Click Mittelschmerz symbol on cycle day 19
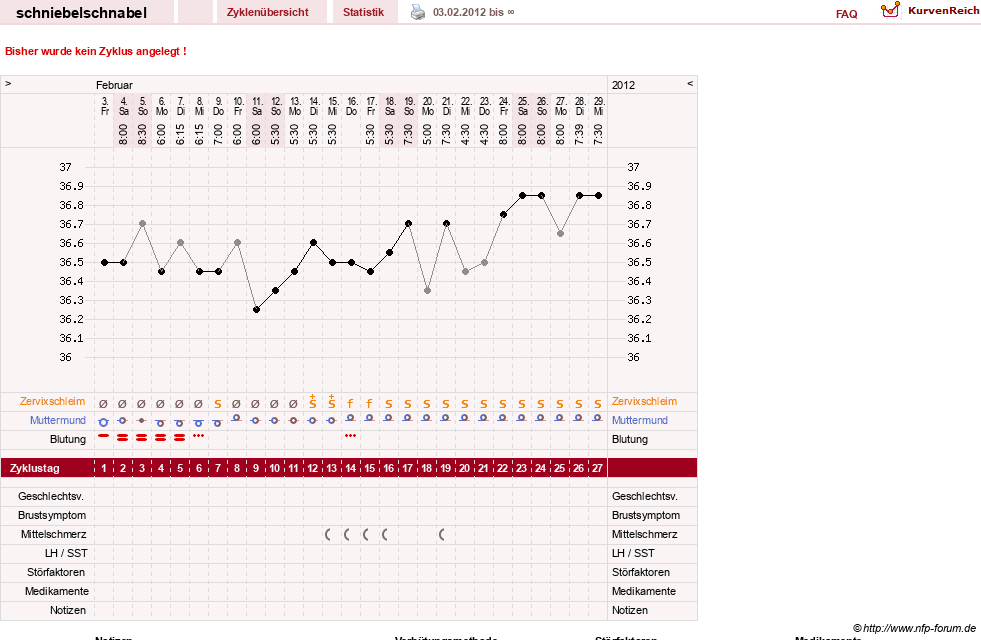Viewport: 981px width, 640px height. [x=442, y=534]
